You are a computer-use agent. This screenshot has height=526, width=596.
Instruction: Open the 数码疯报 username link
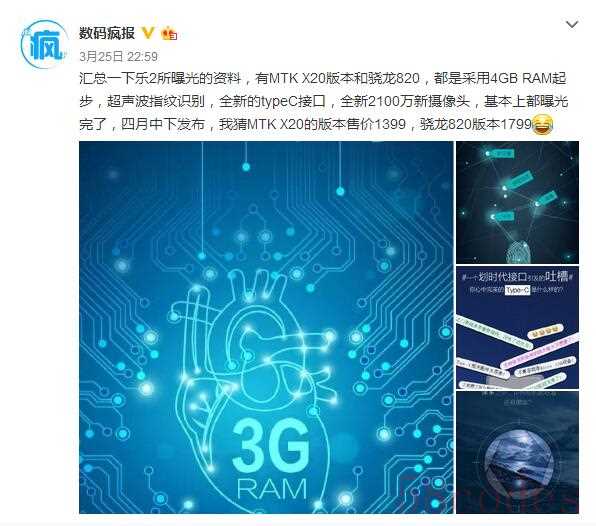107,33
